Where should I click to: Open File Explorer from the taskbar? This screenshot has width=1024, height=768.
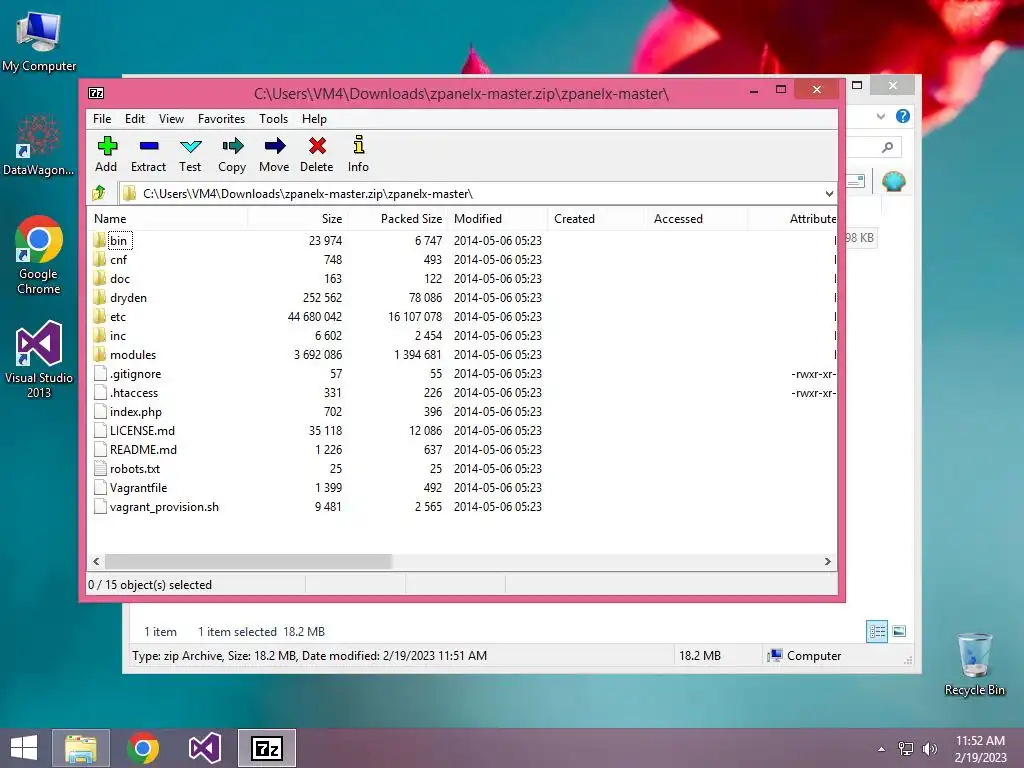click(x=81, y=748)
